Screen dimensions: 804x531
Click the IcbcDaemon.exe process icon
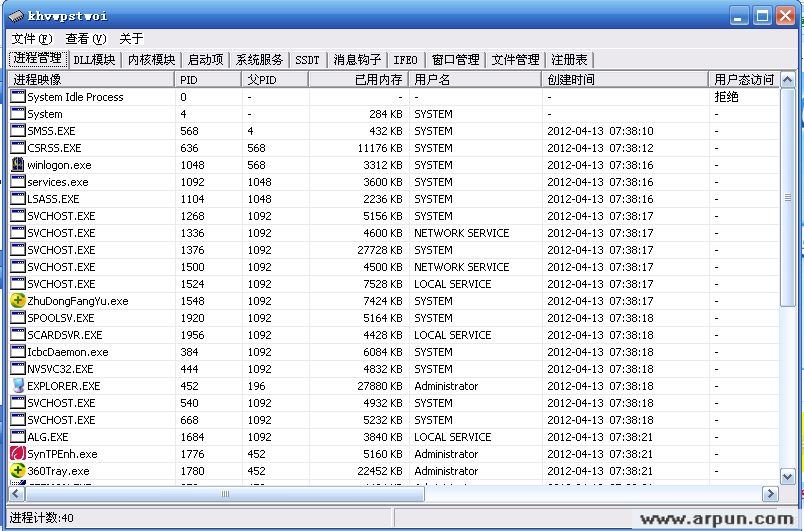[x=18, y=352]
